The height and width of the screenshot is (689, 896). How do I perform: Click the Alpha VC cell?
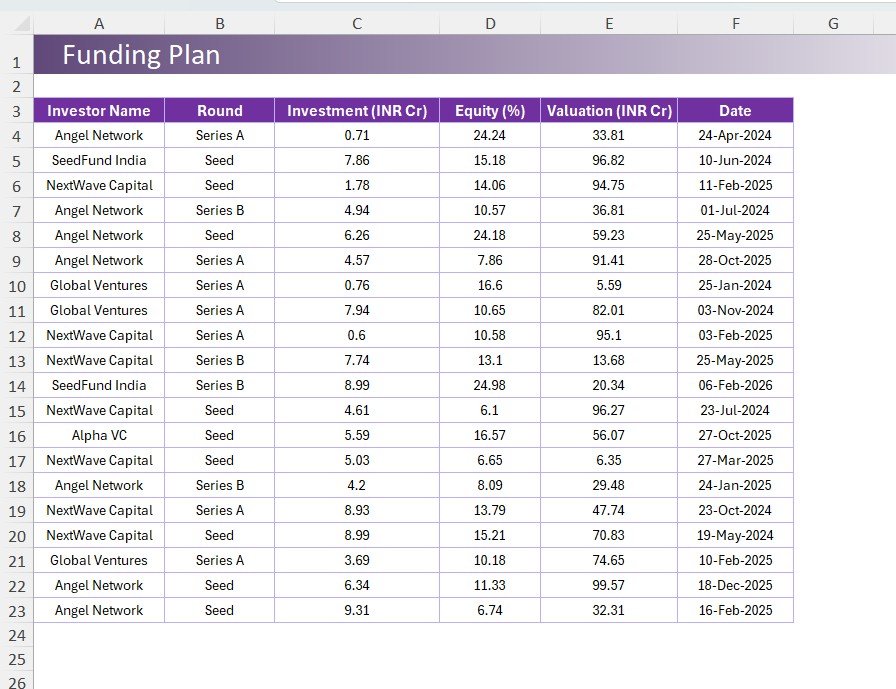[97, 435]
